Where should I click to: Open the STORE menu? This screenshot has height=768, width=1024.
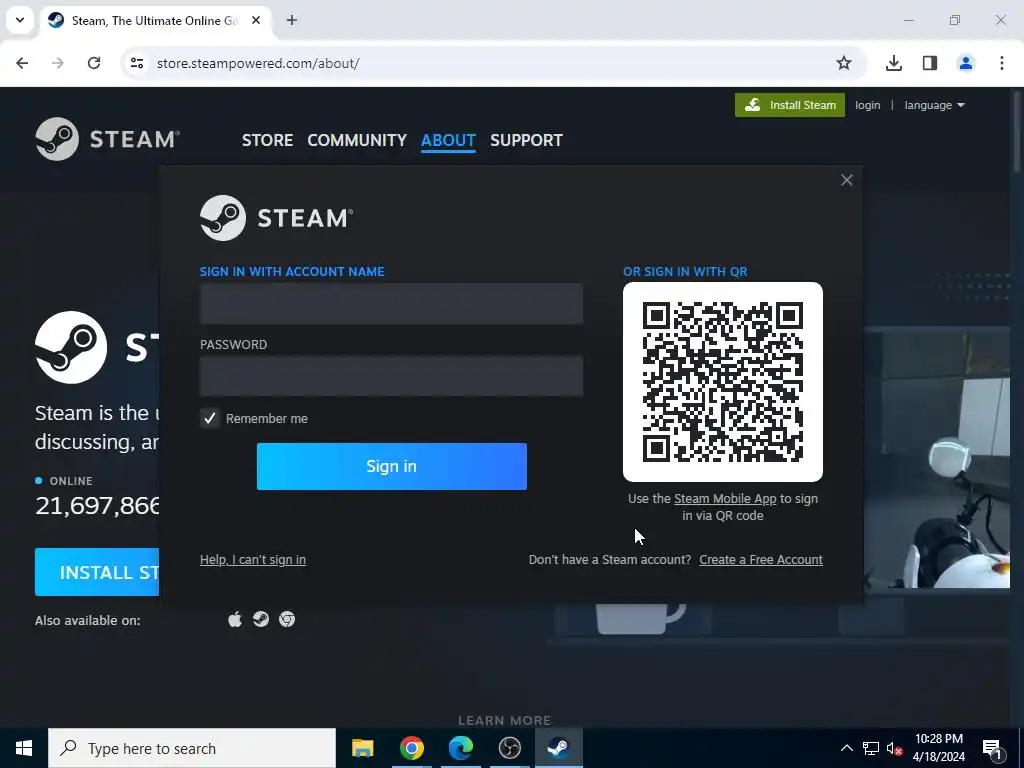click(x=267, y=140)
